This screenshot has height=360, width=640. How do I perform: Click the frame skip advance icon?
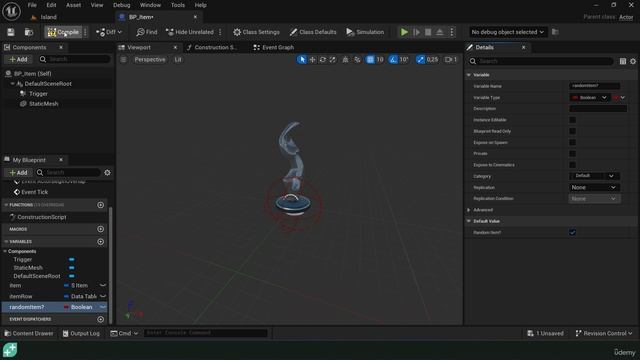click(416, 32)
